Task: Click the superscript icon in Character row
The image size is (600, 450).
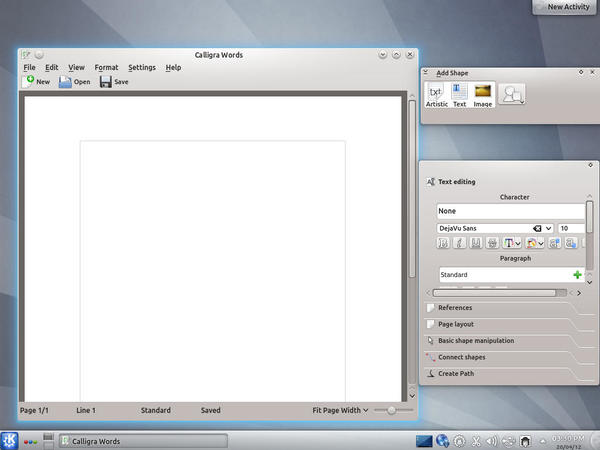Action: pos(554,243)
